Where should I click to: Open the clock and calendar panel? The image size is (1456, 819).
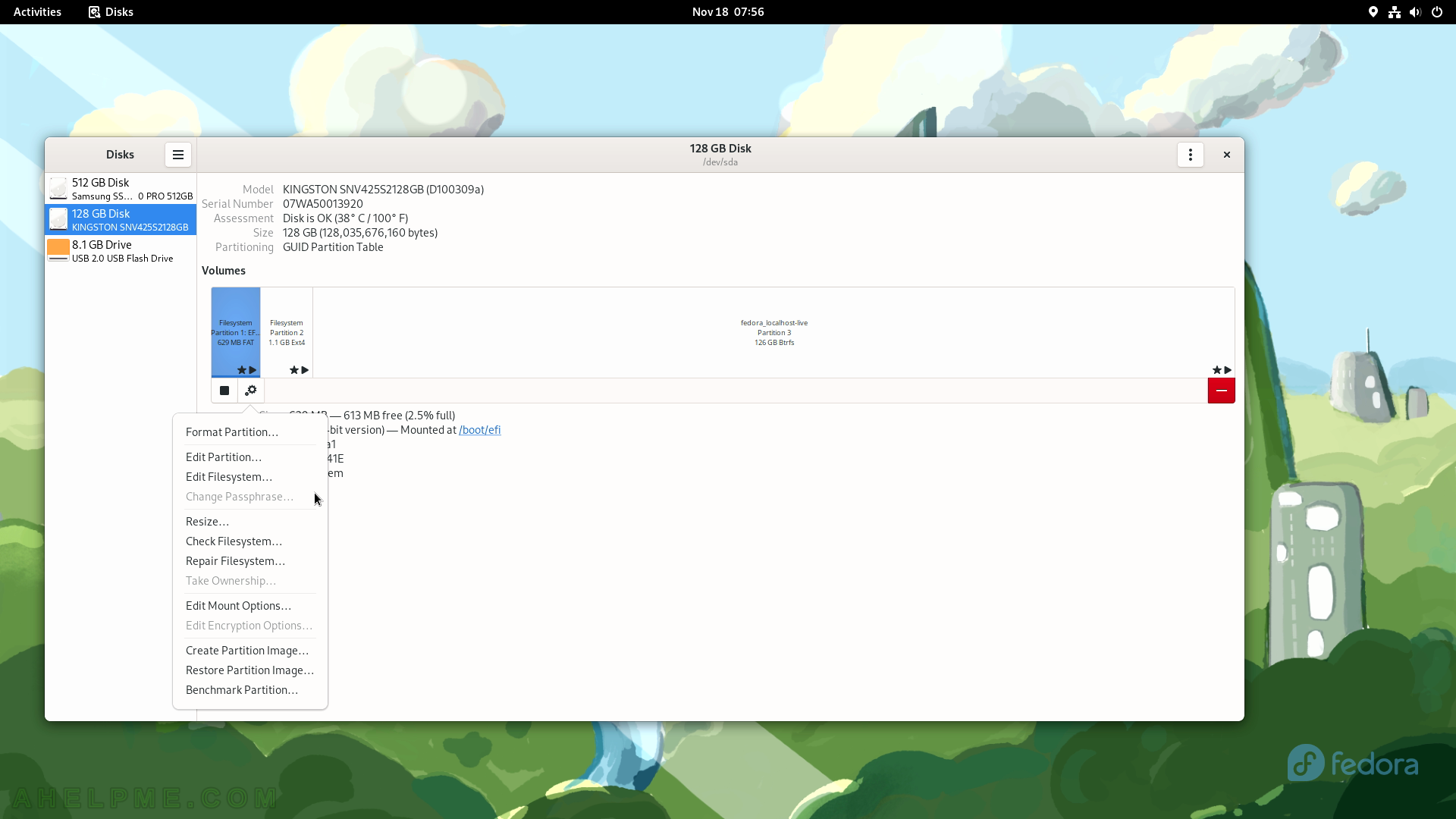(728, 12)
